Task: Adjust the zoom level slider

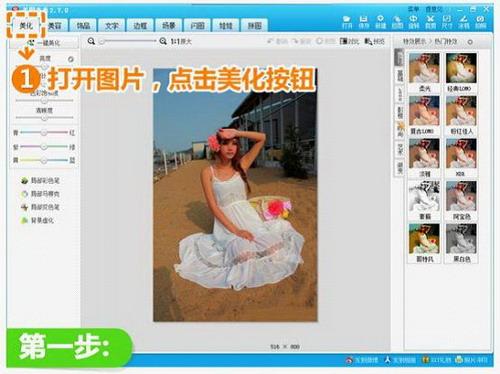Action: point(128,41)
